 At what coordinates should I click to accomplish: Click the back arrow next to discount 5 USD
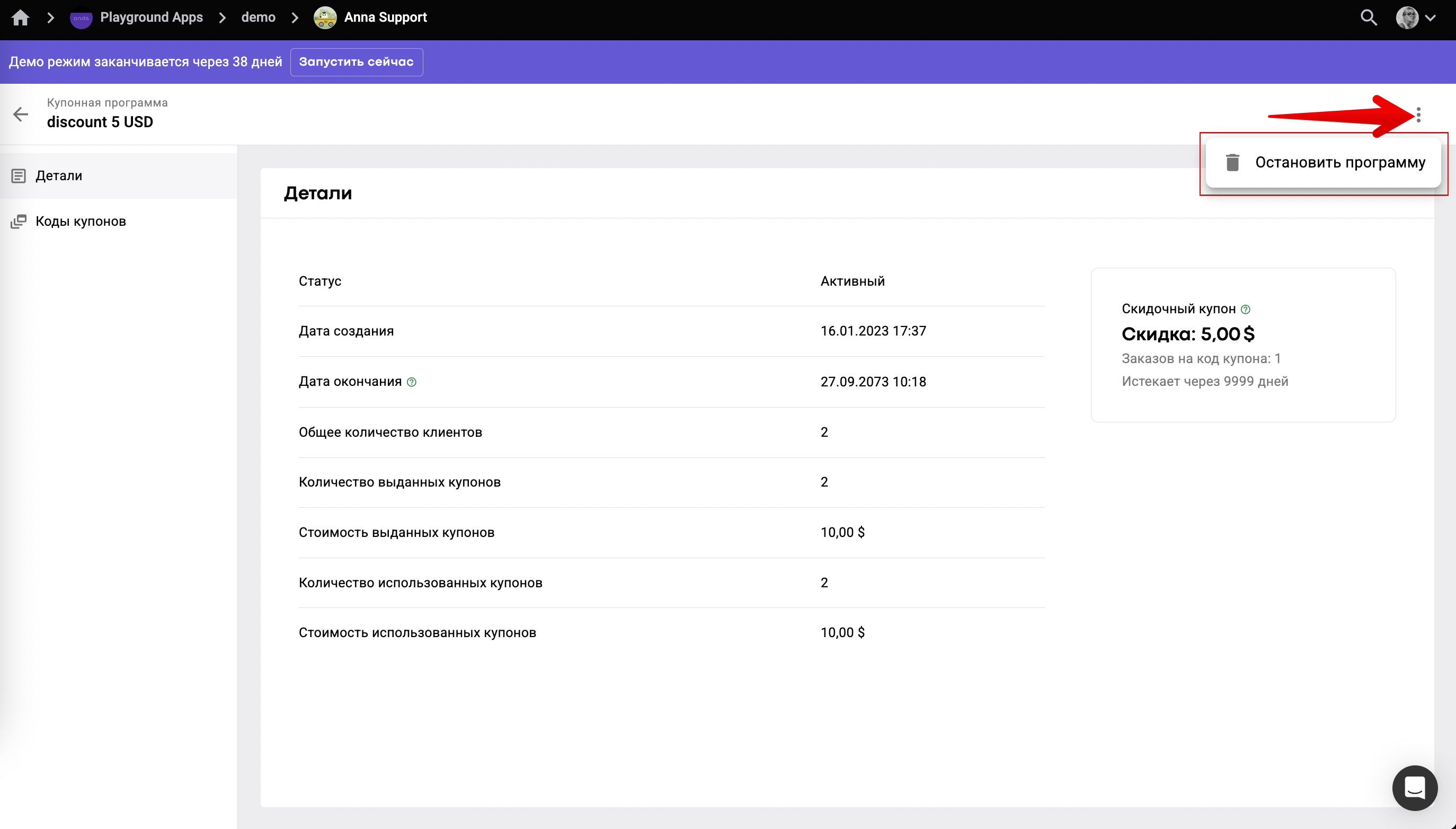[21, 114]
